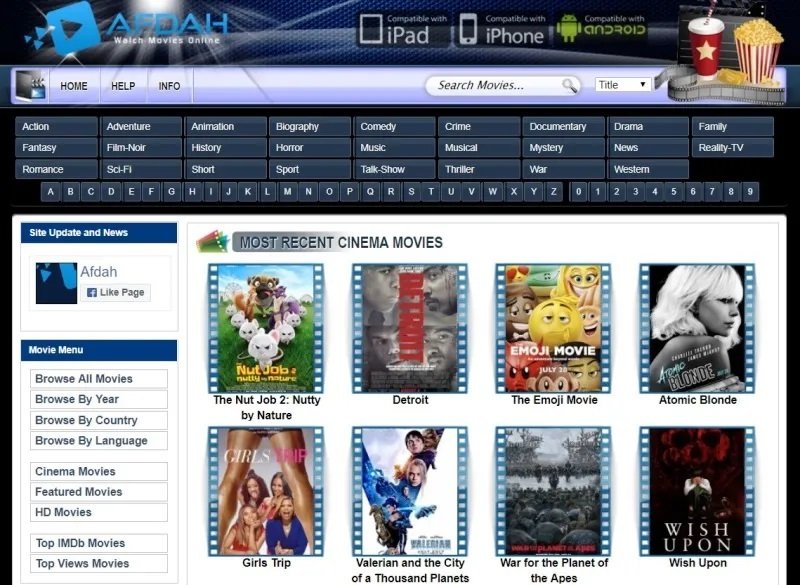Click the magnifying glass search icon
Image resolution: width=800 pixels, height=585 pixels.
(569, 86)
